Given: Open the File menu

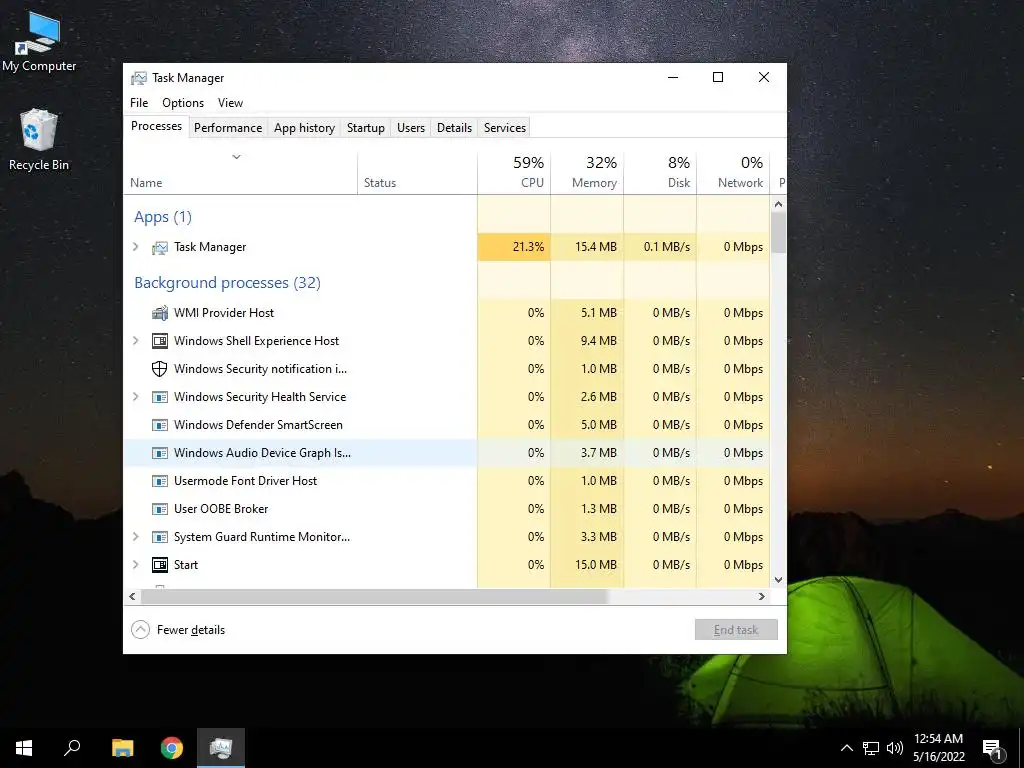Looking at the screenshot, I should click(139, 103).
